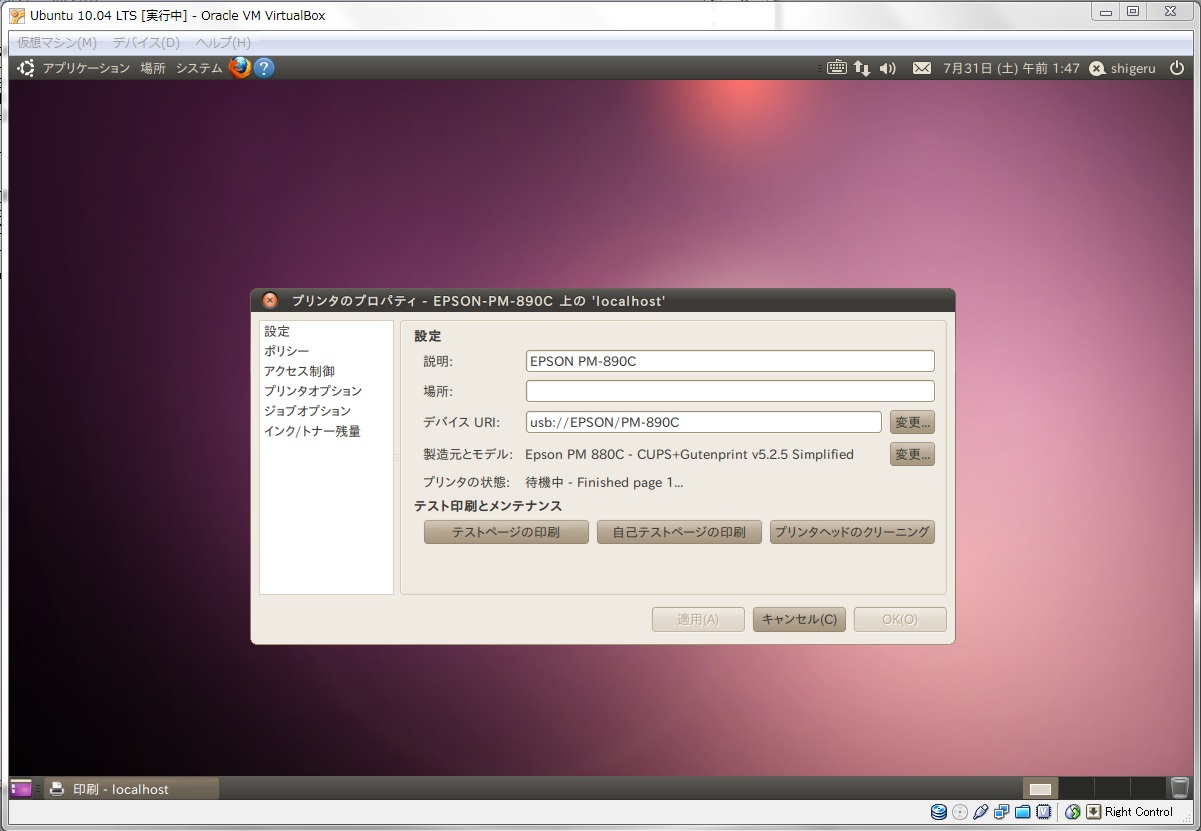The width and height of the screenshot is (1201, 831).
Task: Click the 印刷 - localhost taskbar item
Action: click(133, 789)
